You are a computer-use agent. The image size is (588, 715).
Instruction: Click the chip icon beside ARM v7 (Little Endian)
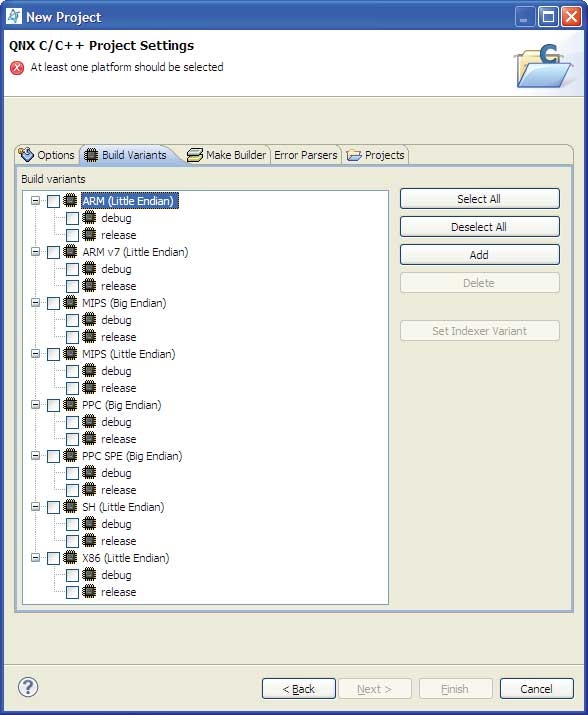tap(70, 251)
